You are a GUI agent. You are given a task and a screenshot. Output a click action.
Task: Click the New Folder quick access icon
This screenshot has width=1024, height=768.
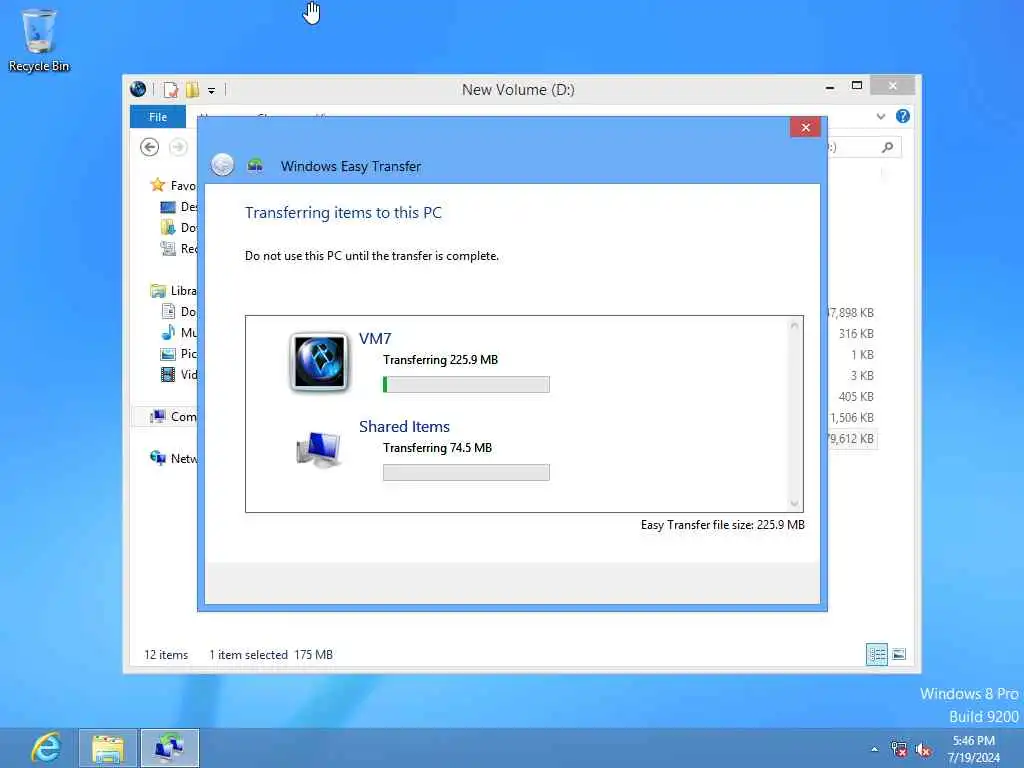coord(192,90)
